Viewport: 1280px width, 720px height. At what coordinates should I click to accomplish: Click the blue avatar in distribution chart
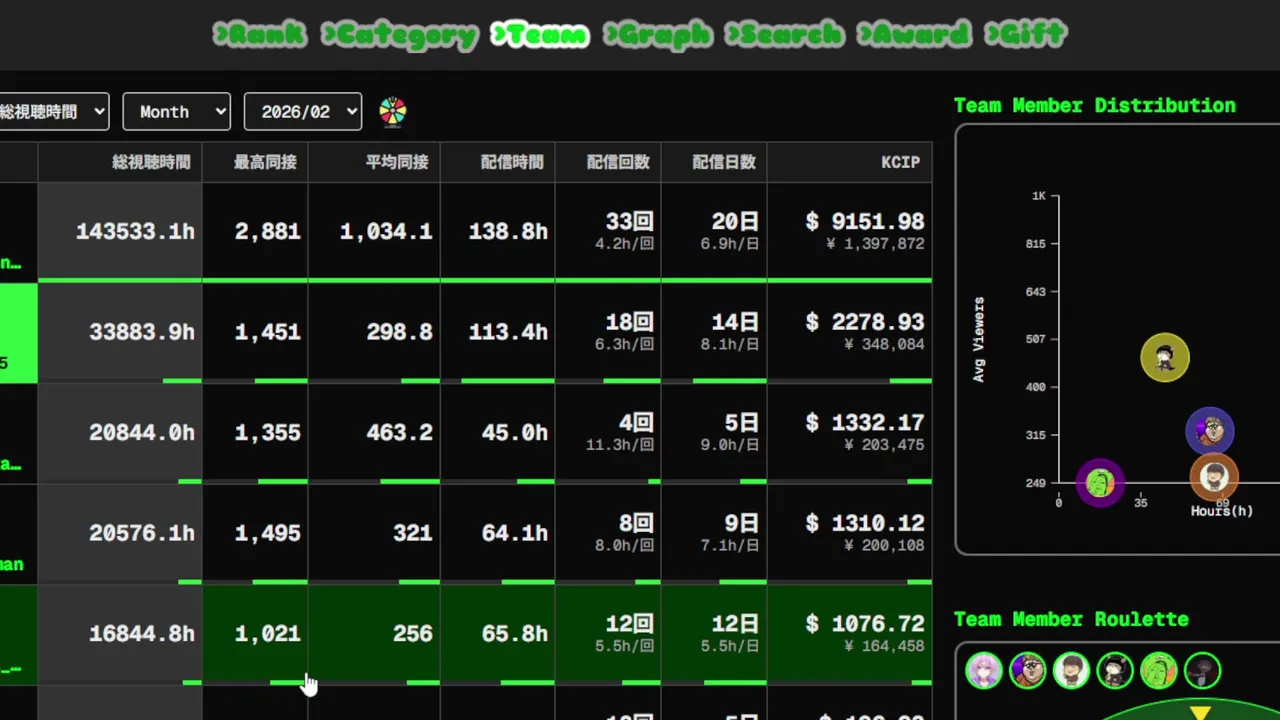point(1210,431)
